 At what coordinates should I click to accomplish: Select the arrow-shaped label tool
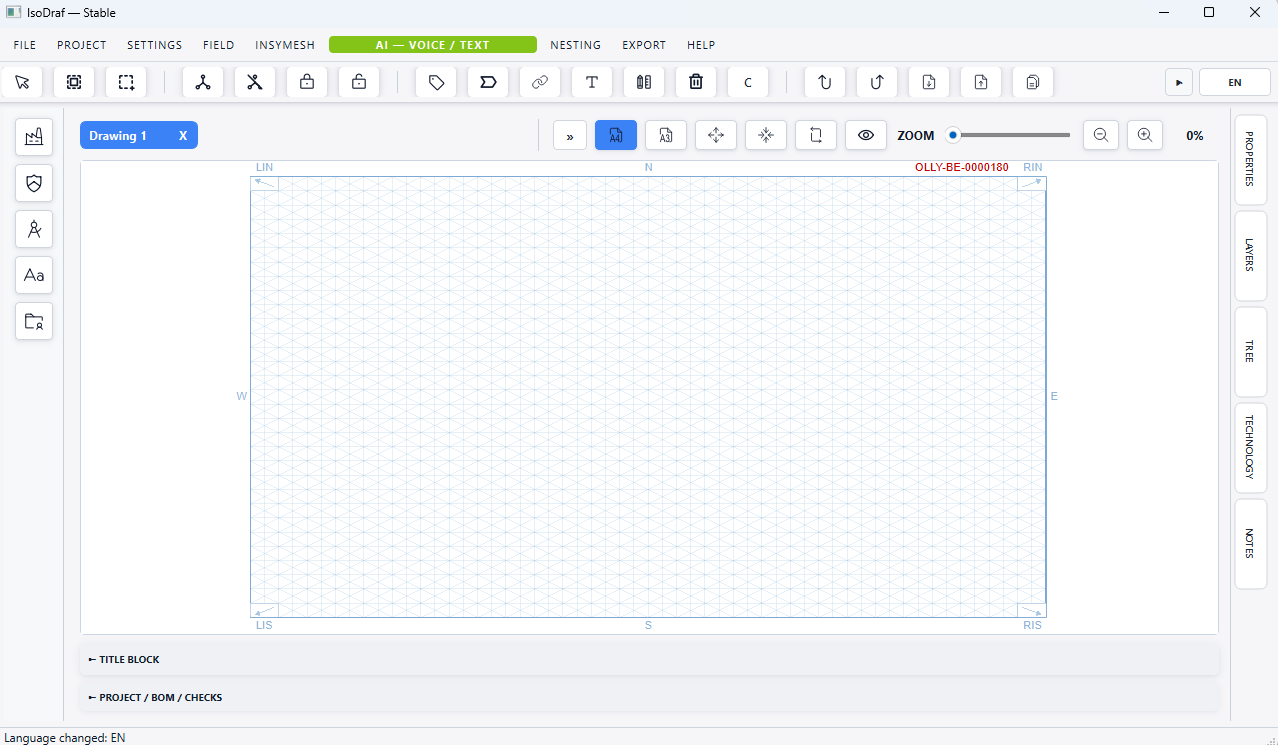488,82
